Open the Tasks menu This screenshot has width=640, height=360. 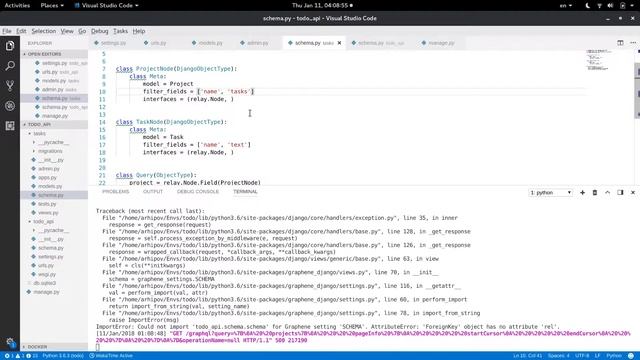click(x=120, y=31)
